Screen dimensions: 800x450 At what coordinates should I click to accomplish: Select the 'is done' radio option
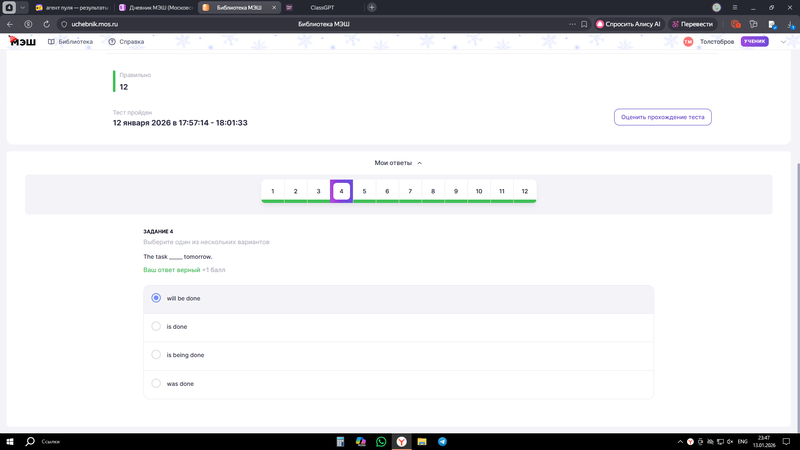point(156,326)
